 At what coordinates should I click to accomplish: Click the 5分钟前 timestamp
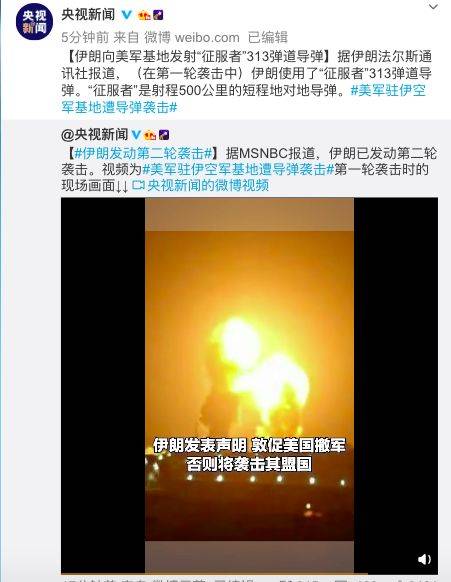click(x=85, y=37)
